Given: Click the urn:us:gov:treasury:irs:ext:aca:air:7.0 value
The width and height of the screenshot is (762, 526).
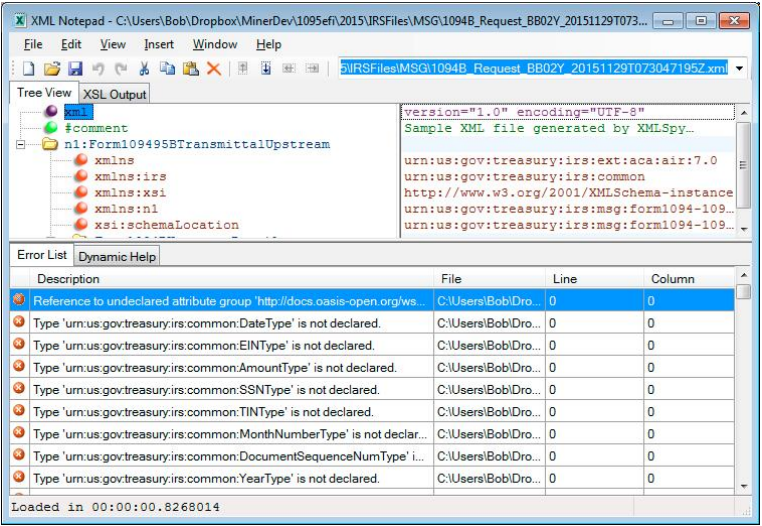Looking at the screenshot, I should pos(560,160).
